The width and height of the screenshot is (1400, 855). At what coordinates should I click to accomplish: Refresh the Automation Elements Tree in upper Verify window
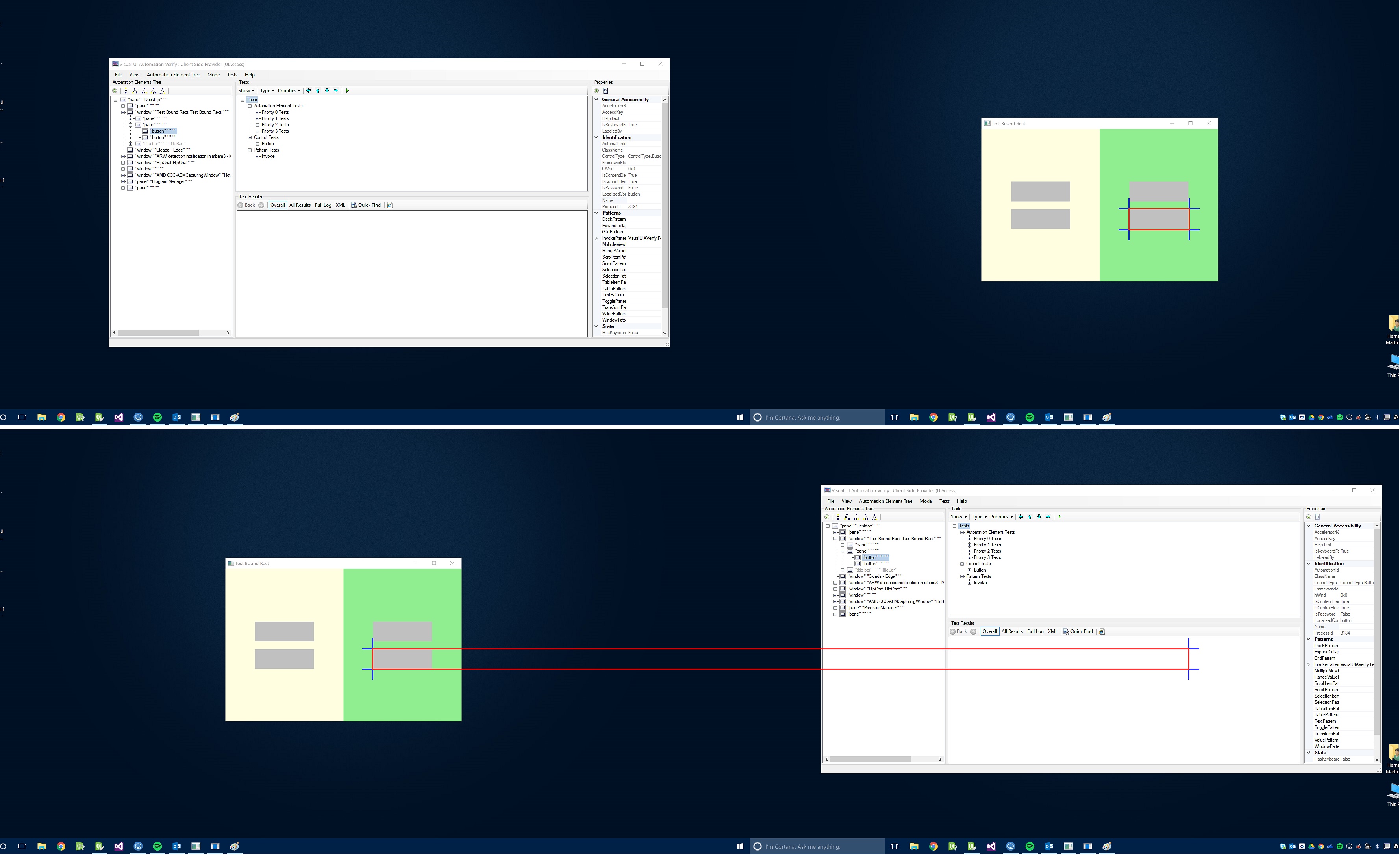coord(115,91)
